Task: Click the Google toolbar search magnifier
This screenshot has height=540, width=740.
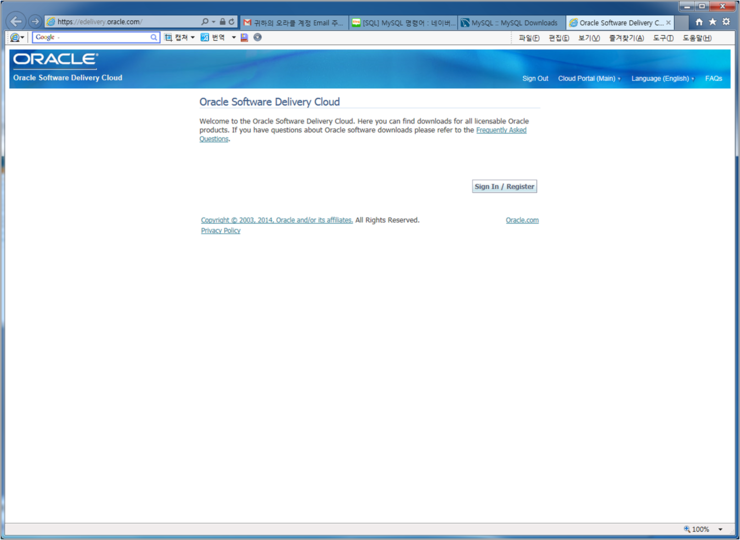Action: pyautogui.click(x=154, y=37)
